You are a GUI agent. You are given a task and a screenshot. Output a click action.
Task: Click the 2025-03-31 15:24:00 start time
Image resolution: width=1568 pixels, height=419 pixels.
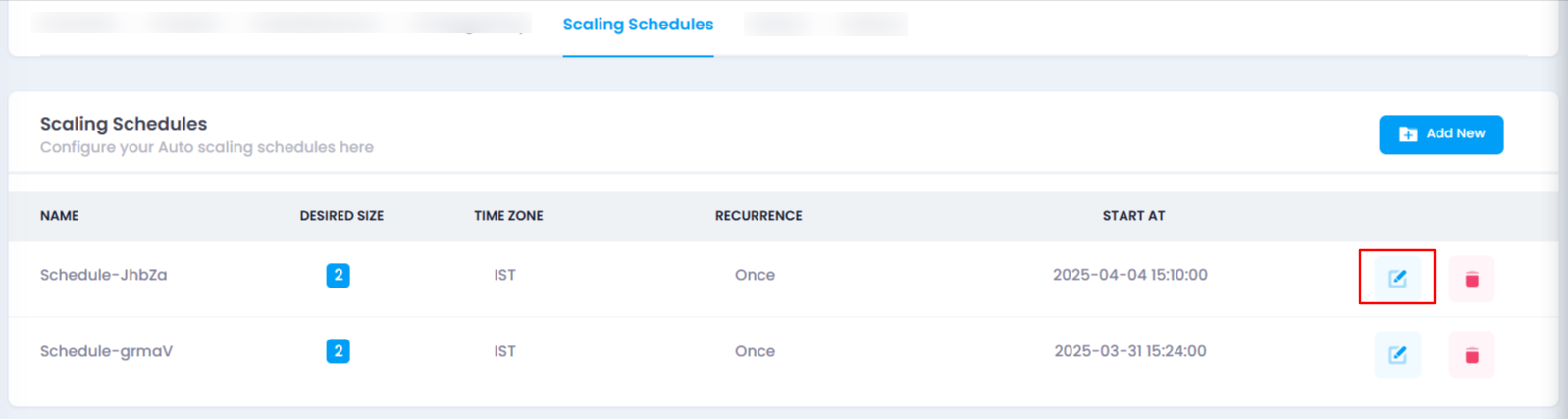click(x=1130, y=351)
